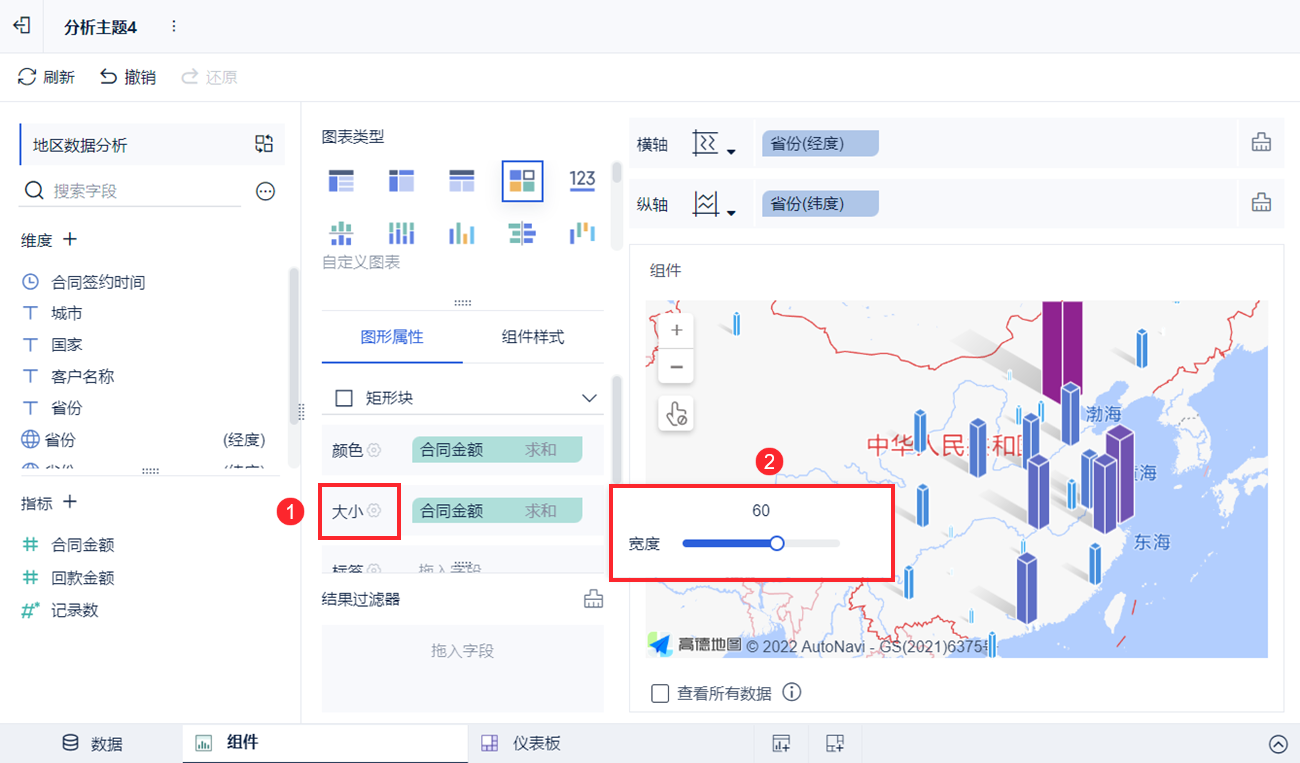
Task: Open the three-dot menu beside 分析主题4
Action: coord(174,27)
